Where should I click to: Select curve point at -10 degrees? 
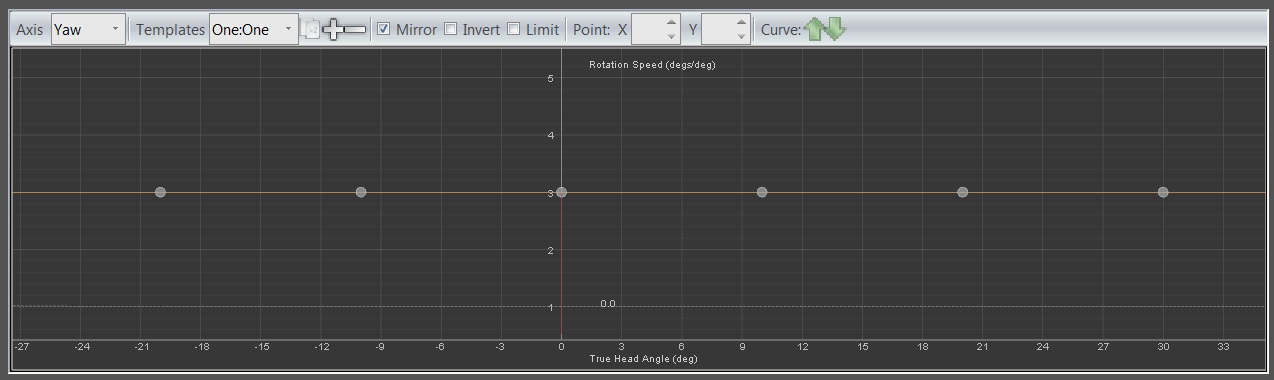point(361,192)
